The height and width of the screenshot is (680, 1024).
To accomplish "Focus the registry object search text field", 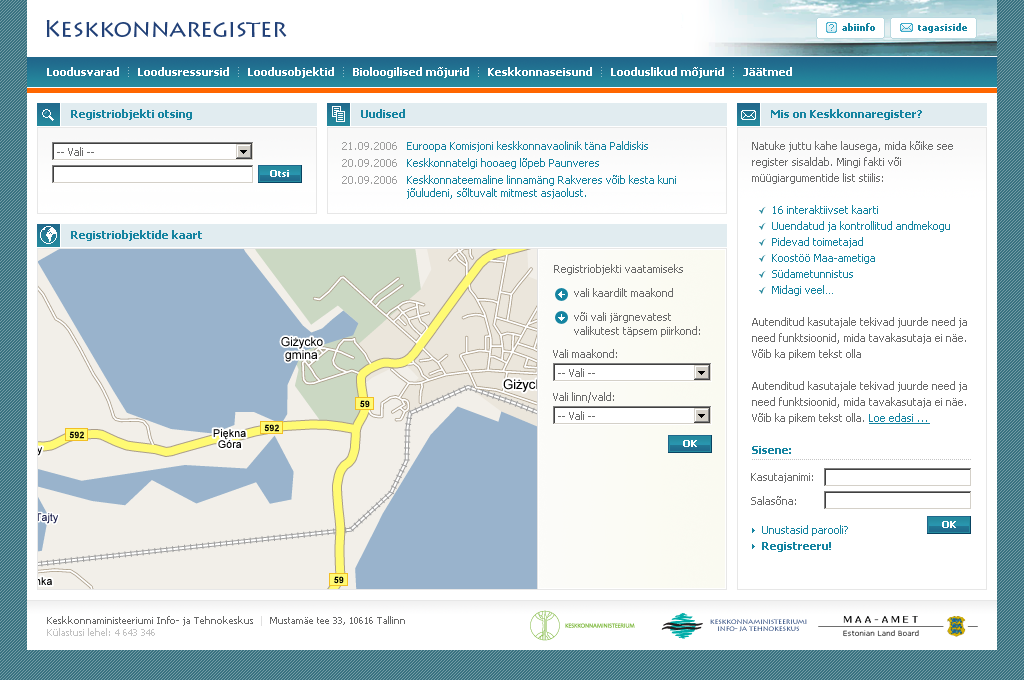I will coord(152,174).
